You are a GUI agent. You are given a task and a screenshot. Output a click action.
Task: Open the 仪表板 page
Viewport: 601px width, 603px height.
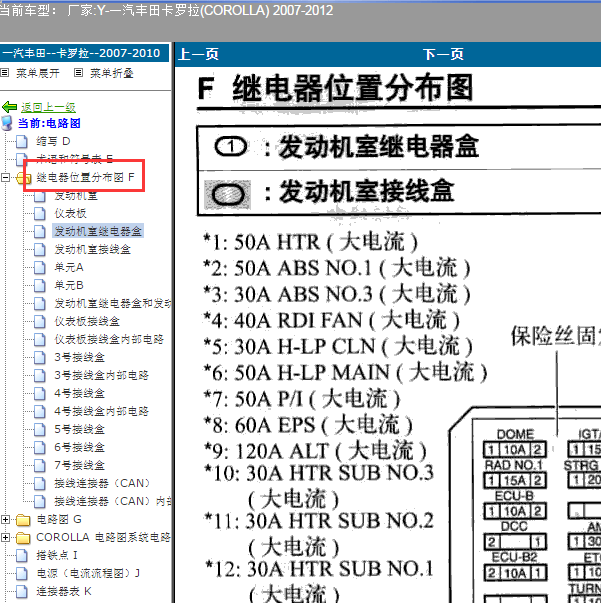pyautogui.click(x=70, y=213)
